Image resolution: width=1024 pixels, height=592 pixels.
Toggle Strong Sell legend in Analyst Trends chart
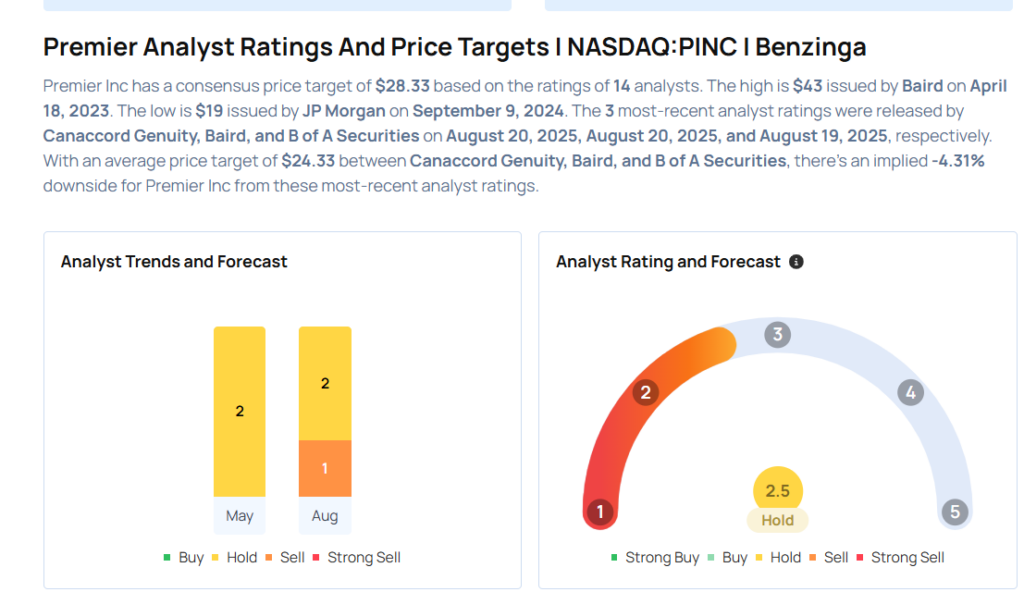357,557
